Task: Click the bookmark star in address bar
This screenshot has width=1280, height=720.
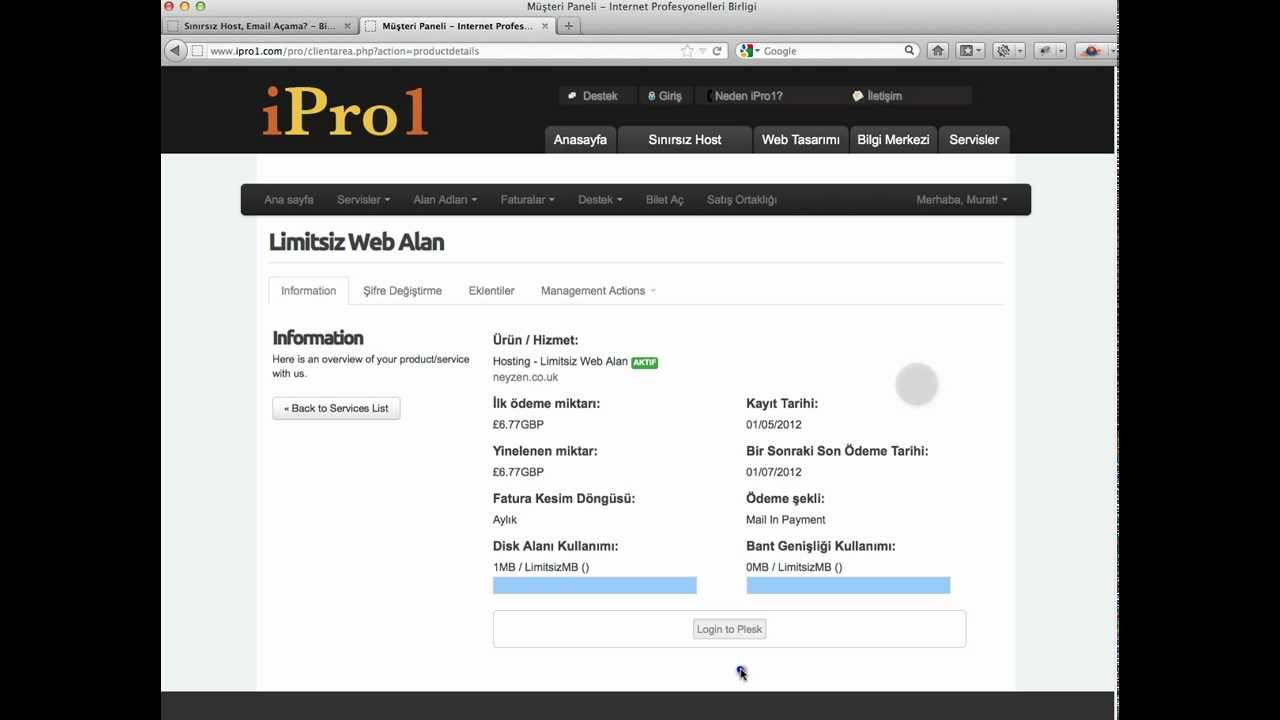Action: tap(687, 51)
